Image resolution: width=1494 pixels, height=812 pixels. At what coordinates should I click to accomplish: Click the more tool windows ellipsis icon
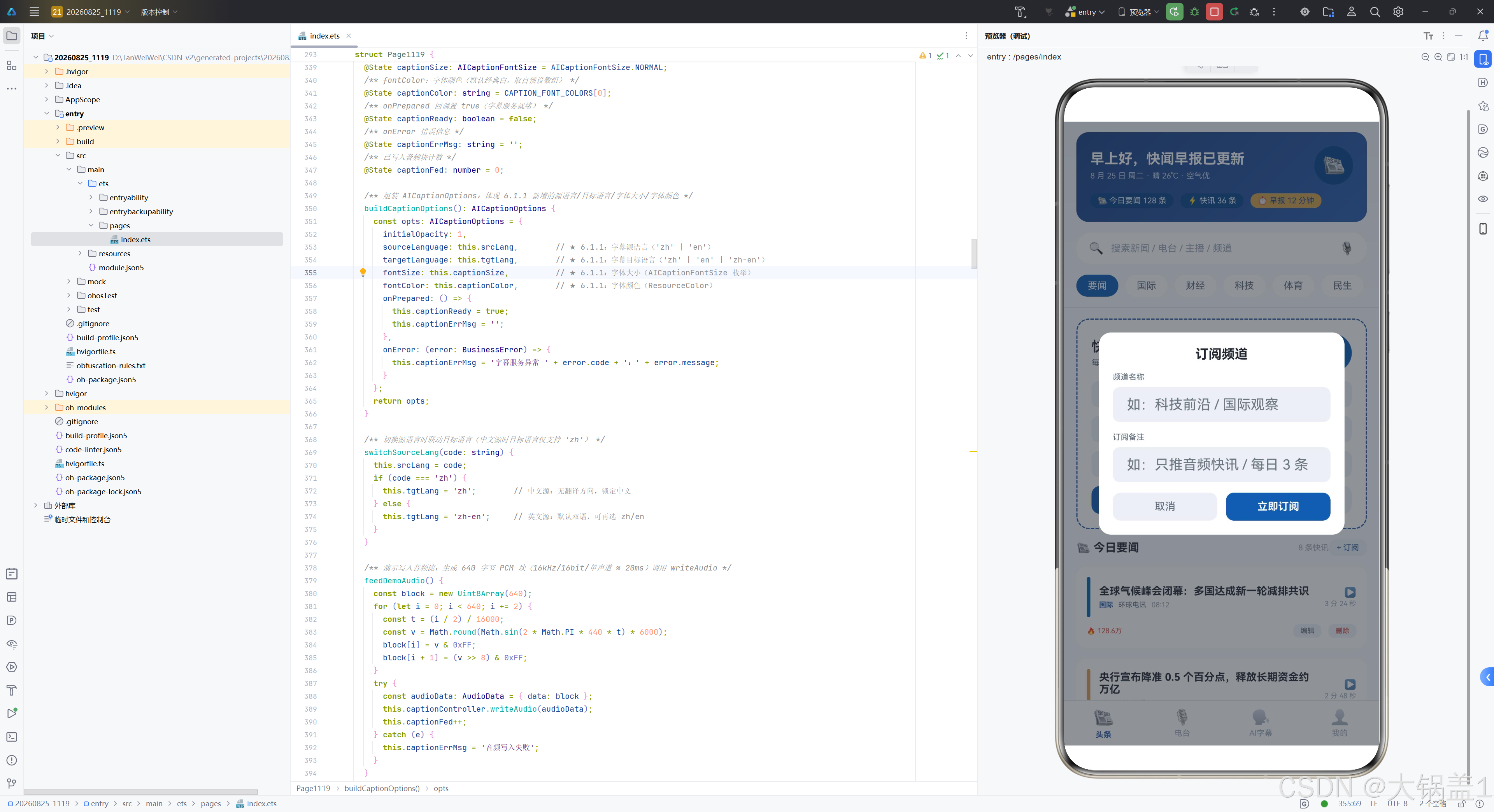[x=12, y=89]
